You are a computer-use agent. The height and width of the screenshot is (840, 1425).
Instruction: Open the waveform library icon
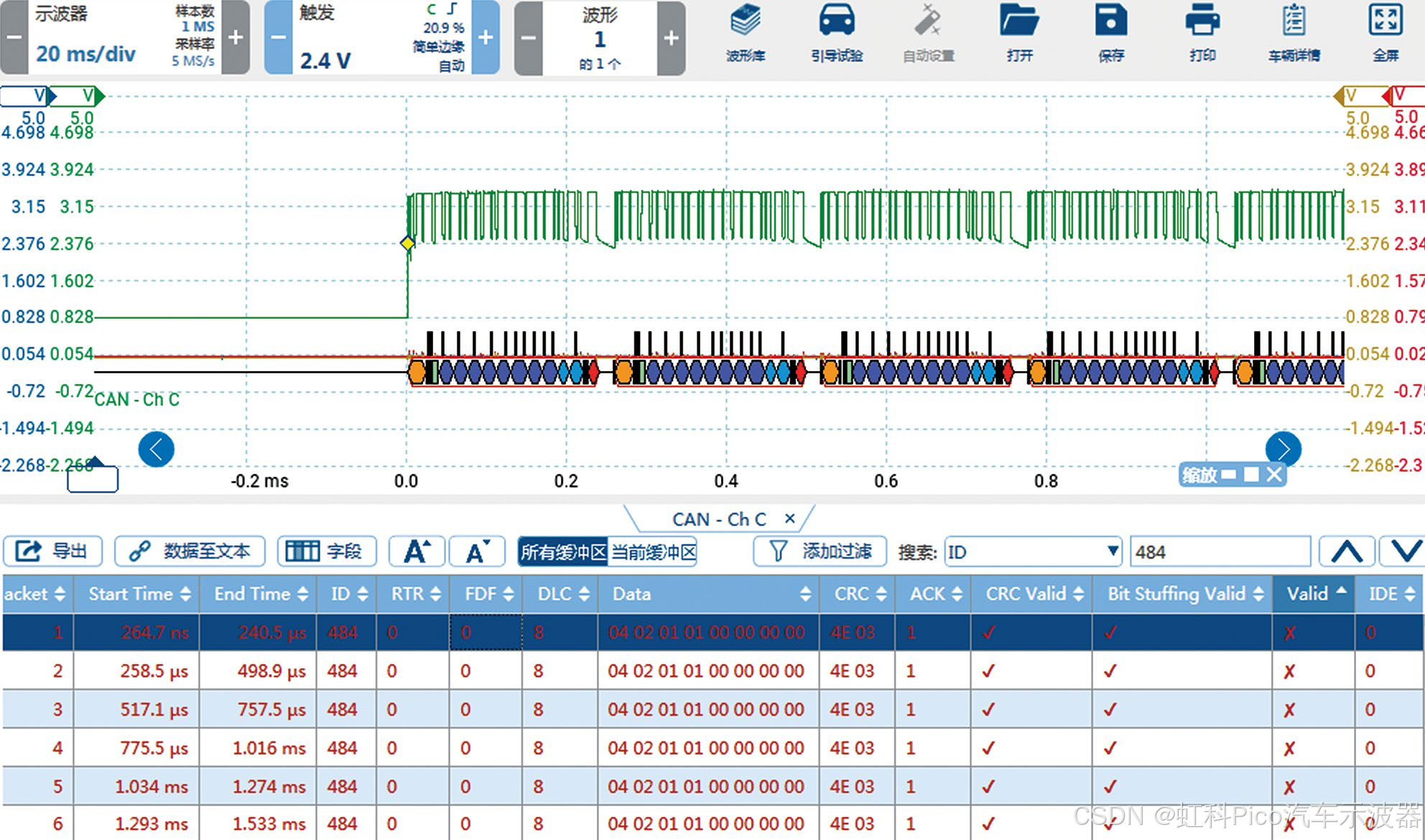pyautogui.click(x=745, y=22)
